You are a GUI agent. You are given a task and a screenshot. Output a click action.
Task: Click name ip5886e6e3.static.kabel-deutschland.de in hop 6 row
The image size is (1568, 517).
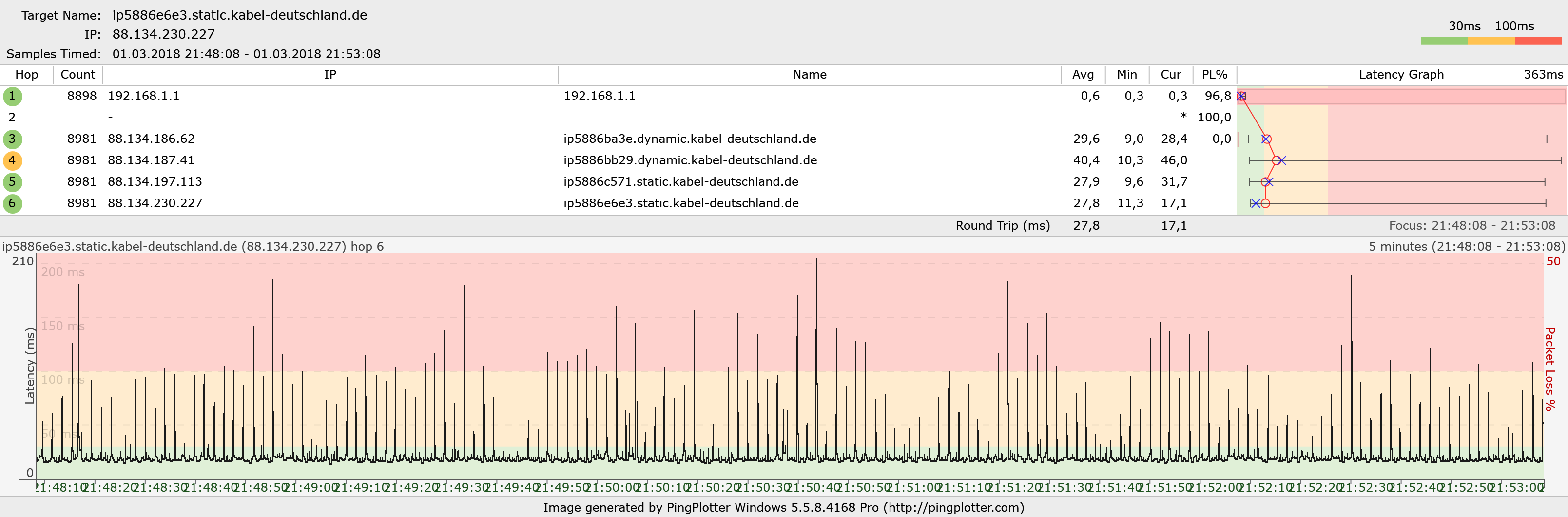click(681, 203)
